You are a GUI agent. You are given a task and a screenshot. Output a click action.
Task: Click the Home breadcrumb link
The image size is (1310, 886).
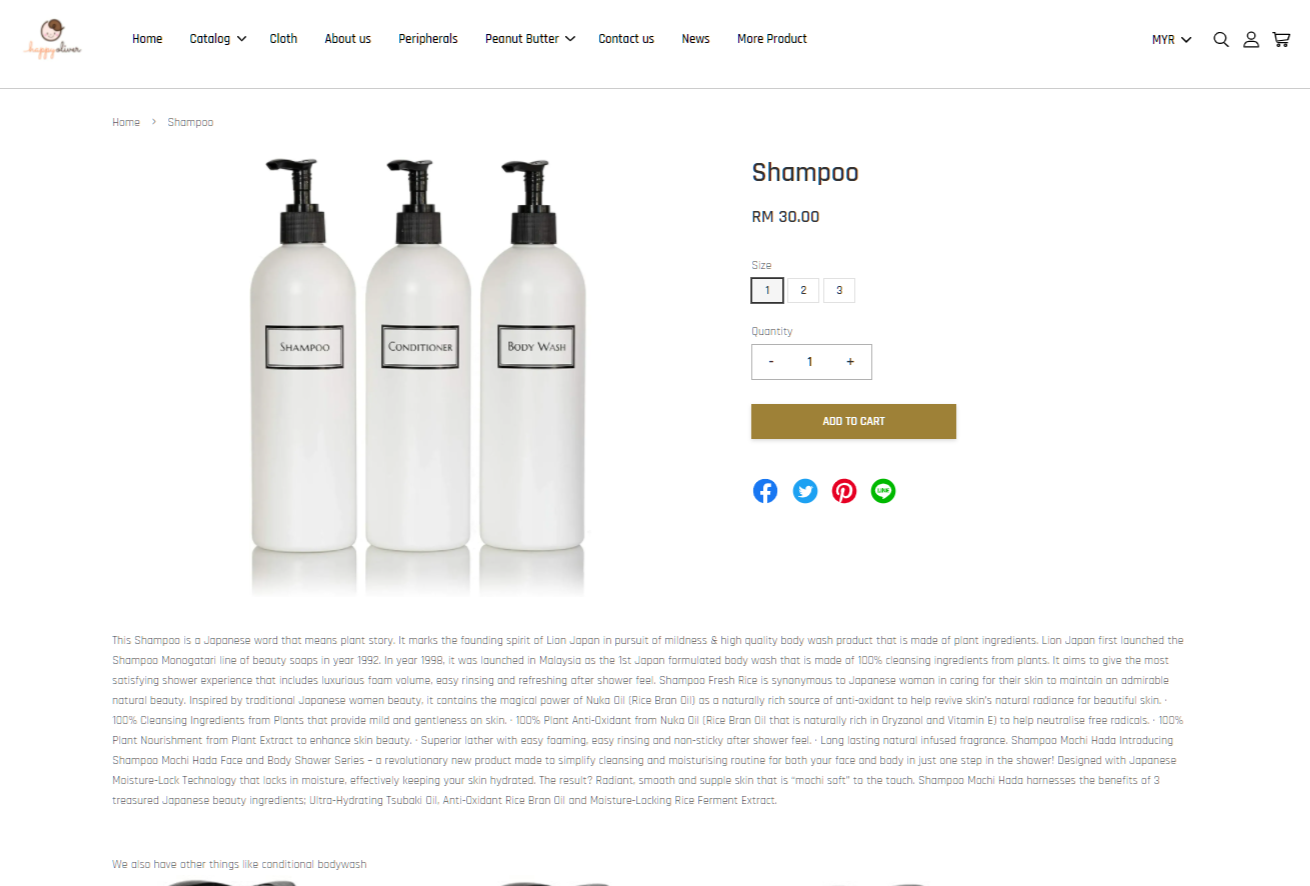tap(126, 122)
